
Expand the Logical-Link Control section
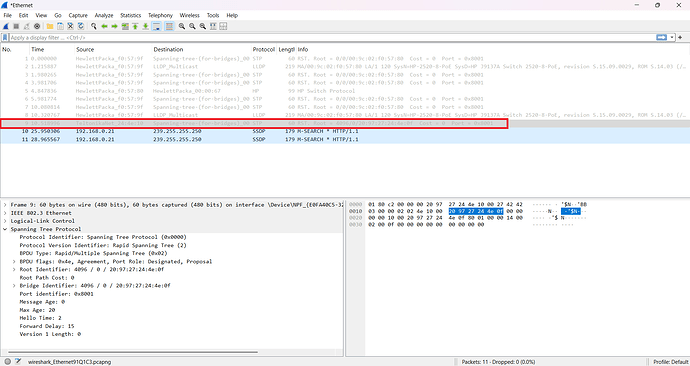click(x=5, y=221)
